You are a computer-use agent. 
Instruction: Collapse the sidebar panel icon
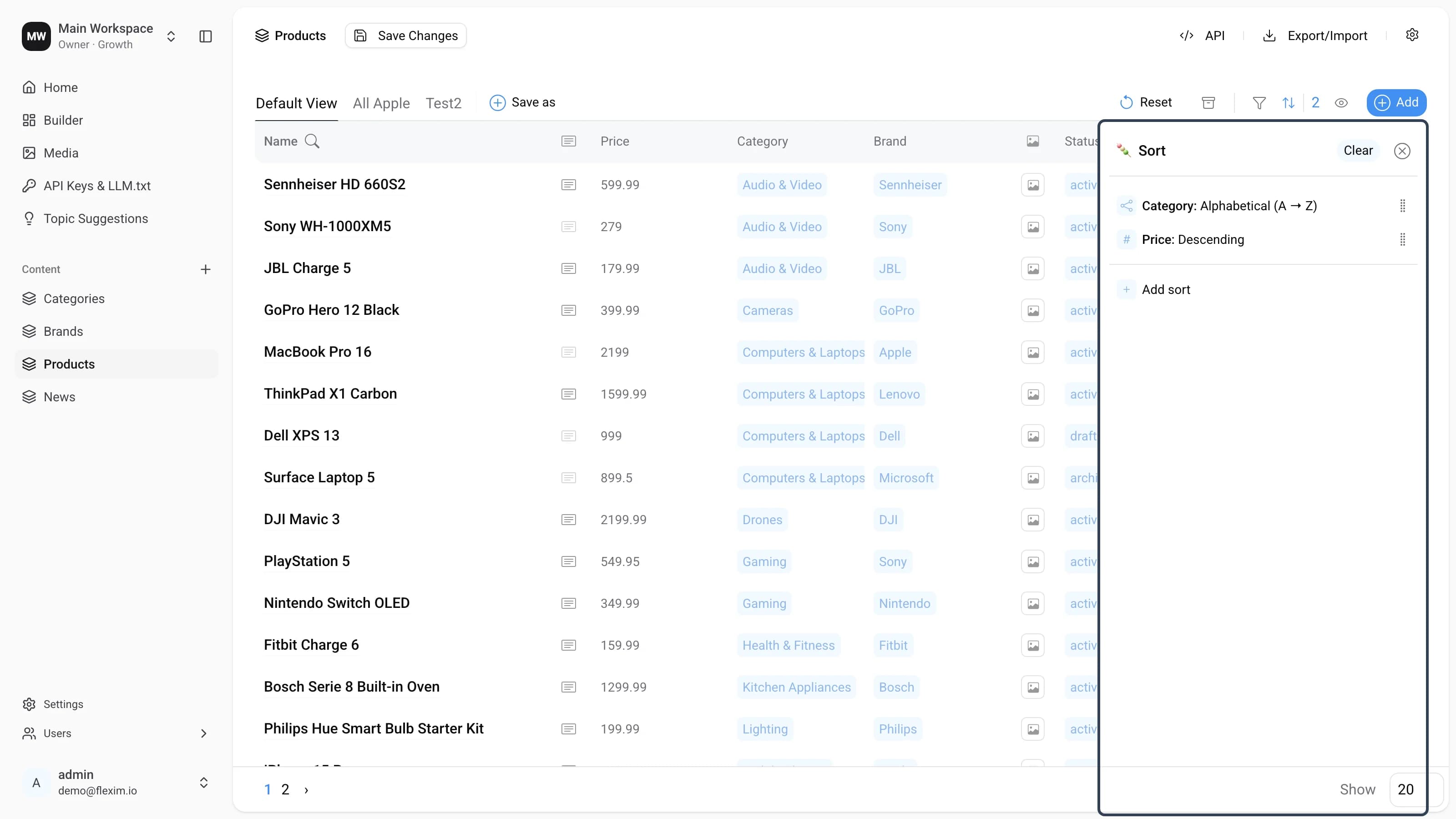point(206,37)
